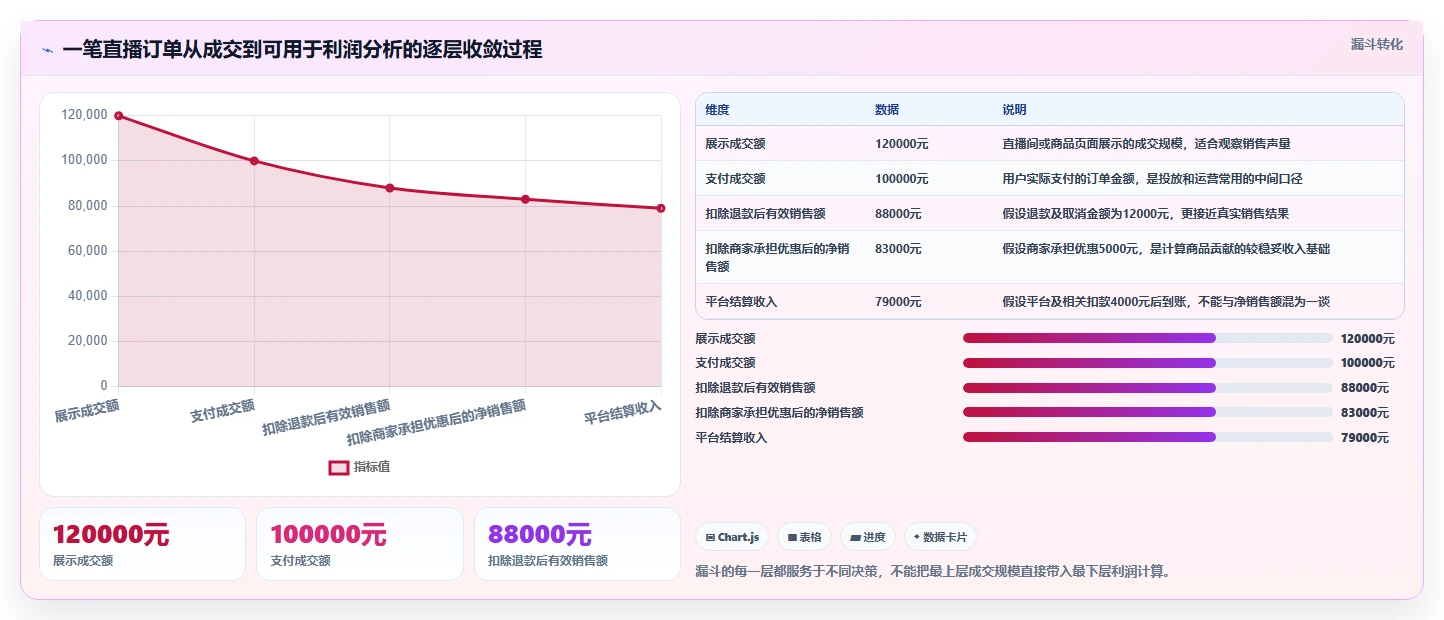The image size is (1444, 620).
Task: Toggle the 指标值 legend swatch
Action: click(x=339, y=467)
